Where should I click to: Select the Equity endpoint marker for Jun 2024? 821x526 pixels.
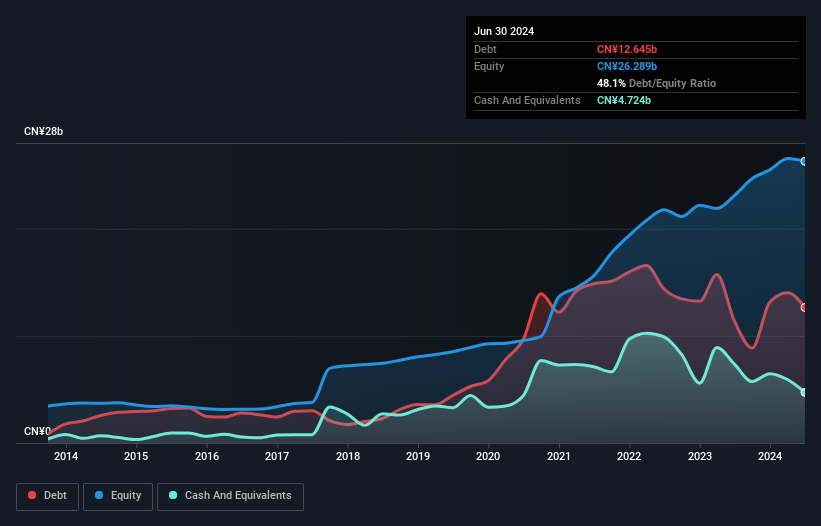[x=804, y=161]
